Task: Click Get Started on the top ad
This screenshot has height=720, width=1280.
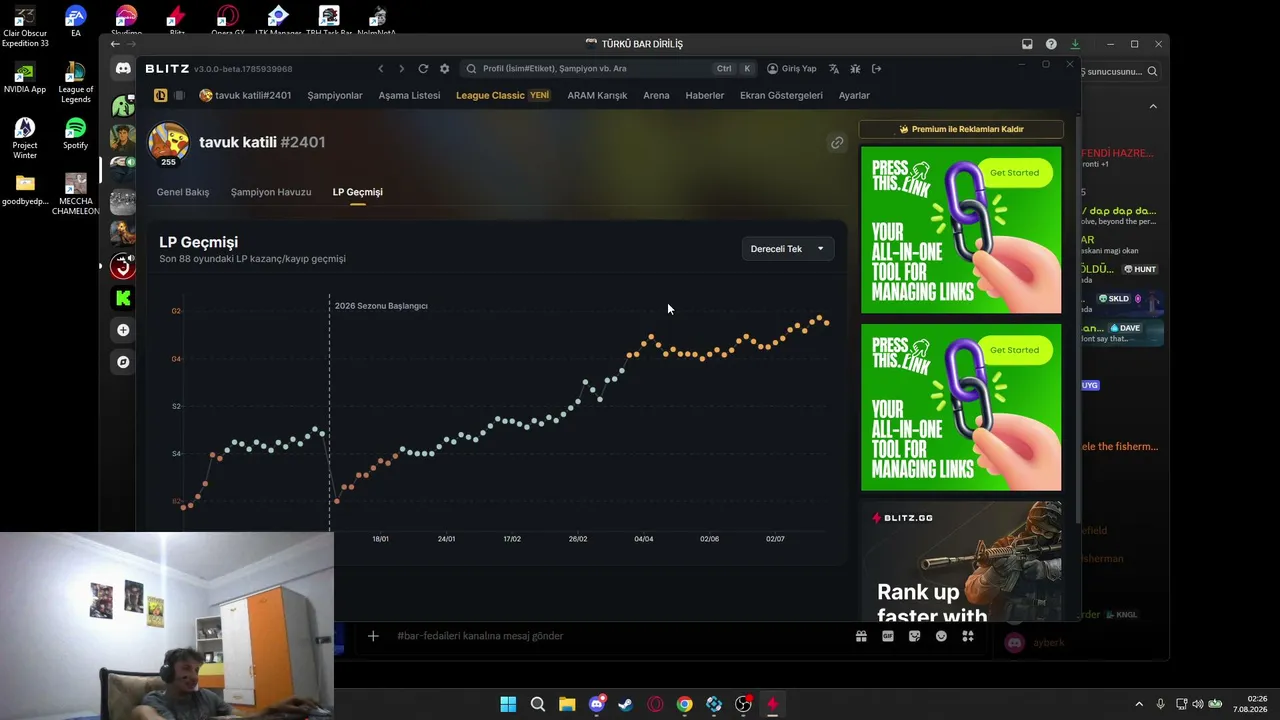Action: 1014,173
